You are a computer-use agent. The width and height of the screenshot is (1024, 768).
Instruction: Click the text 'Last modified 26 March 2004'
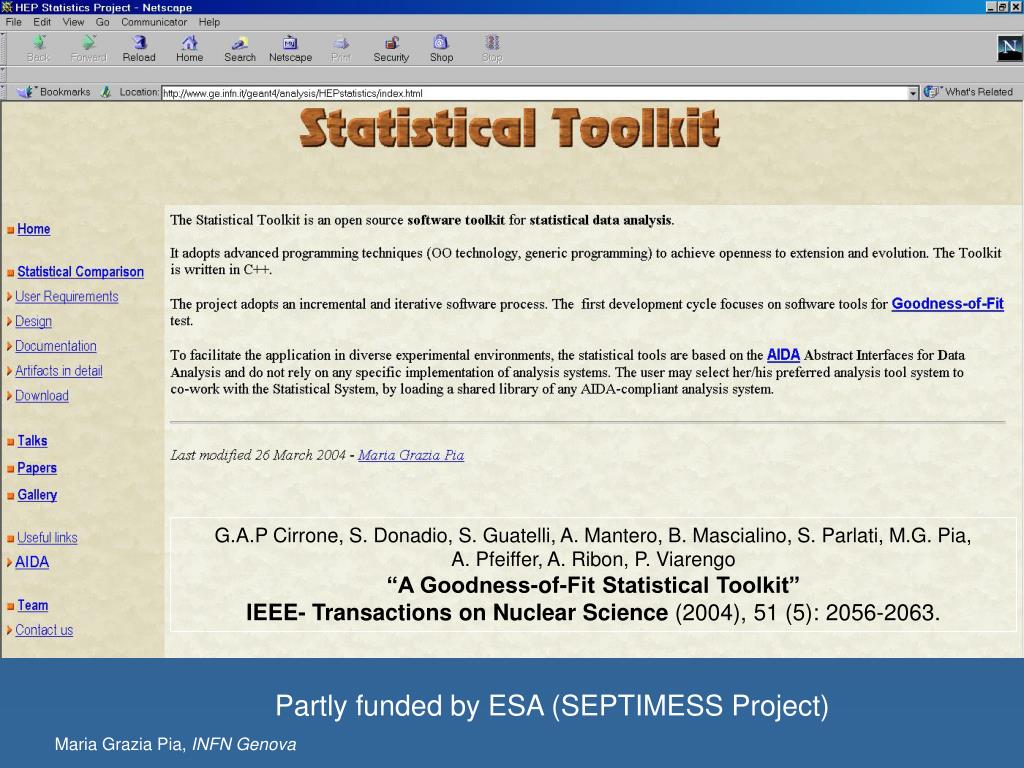point(258,455)
